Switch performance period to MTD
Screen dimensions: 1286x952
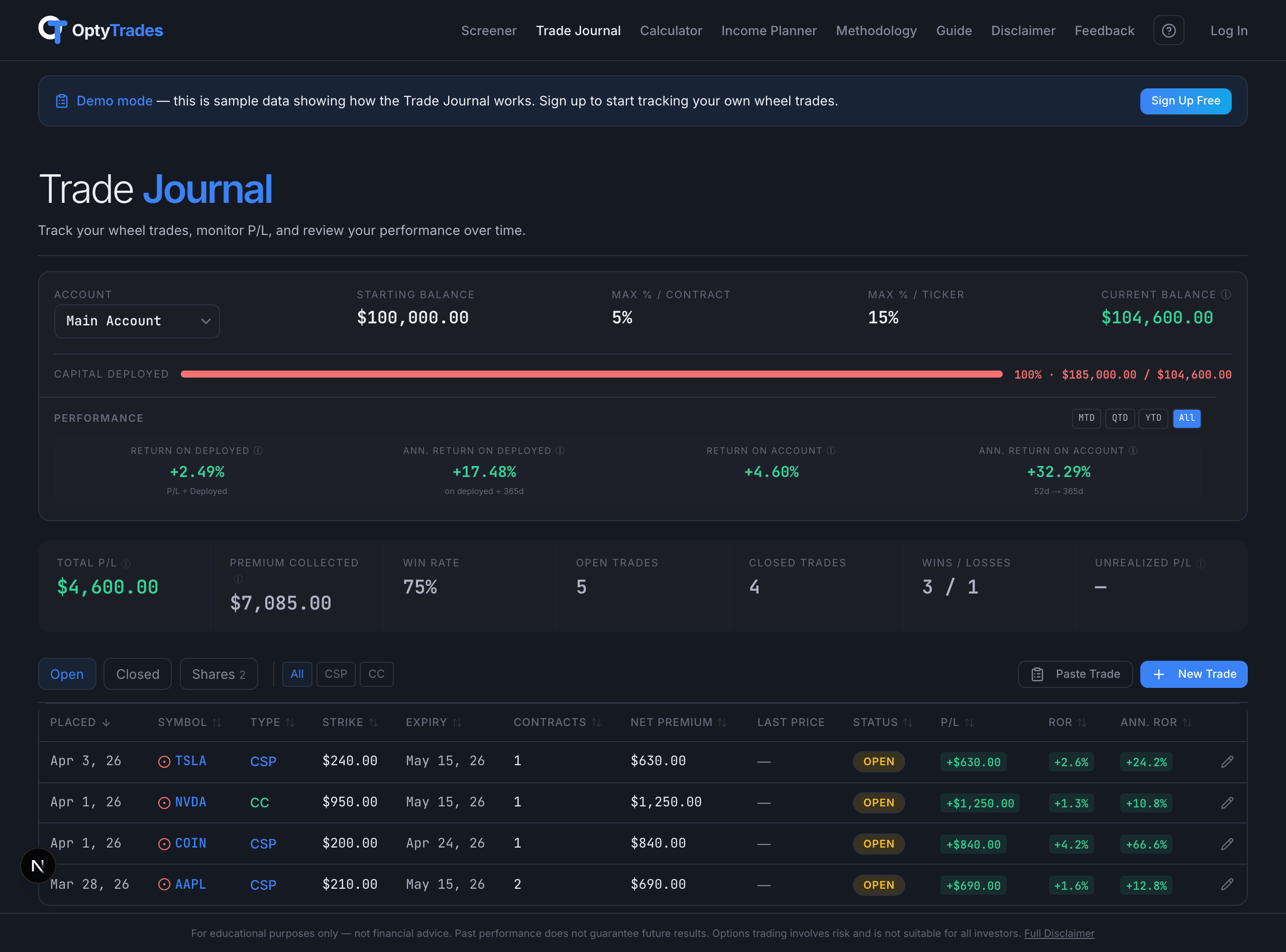click(x=1086, y=418)
